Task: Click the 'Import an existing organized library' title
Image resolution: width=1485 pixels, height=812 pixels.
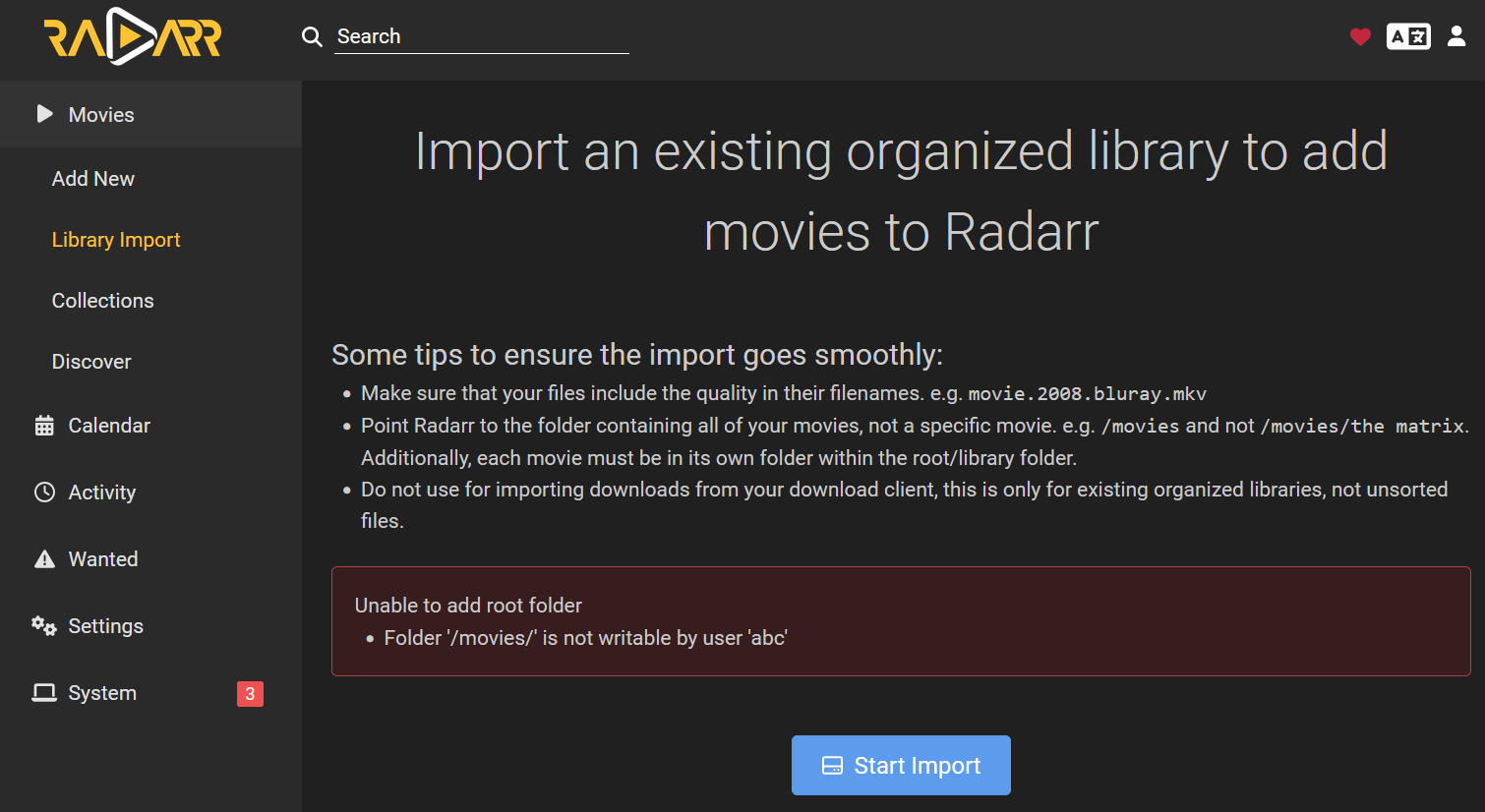Action: click(901, 192)
